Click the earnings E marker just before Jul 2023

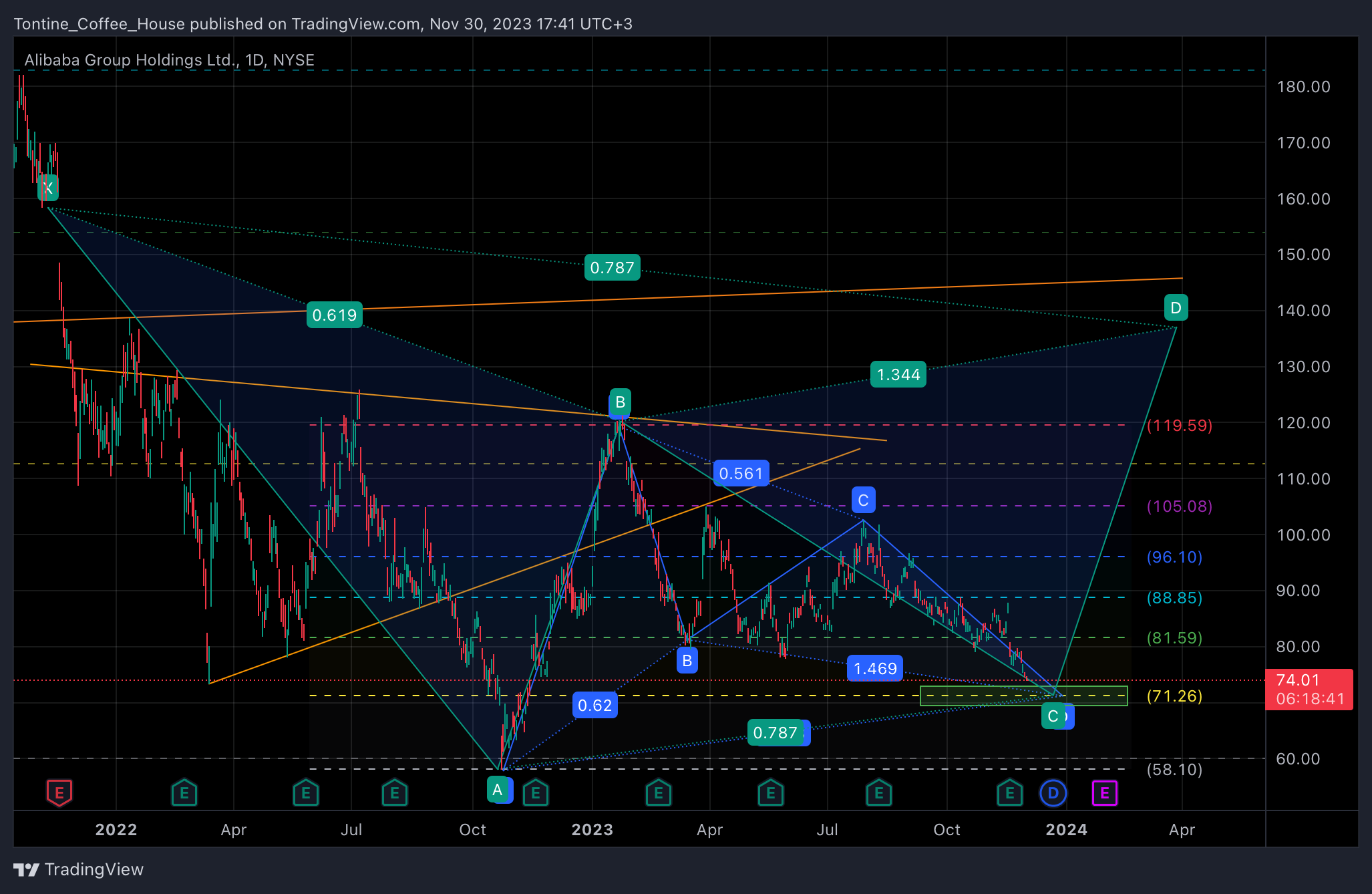coord(771,793)
